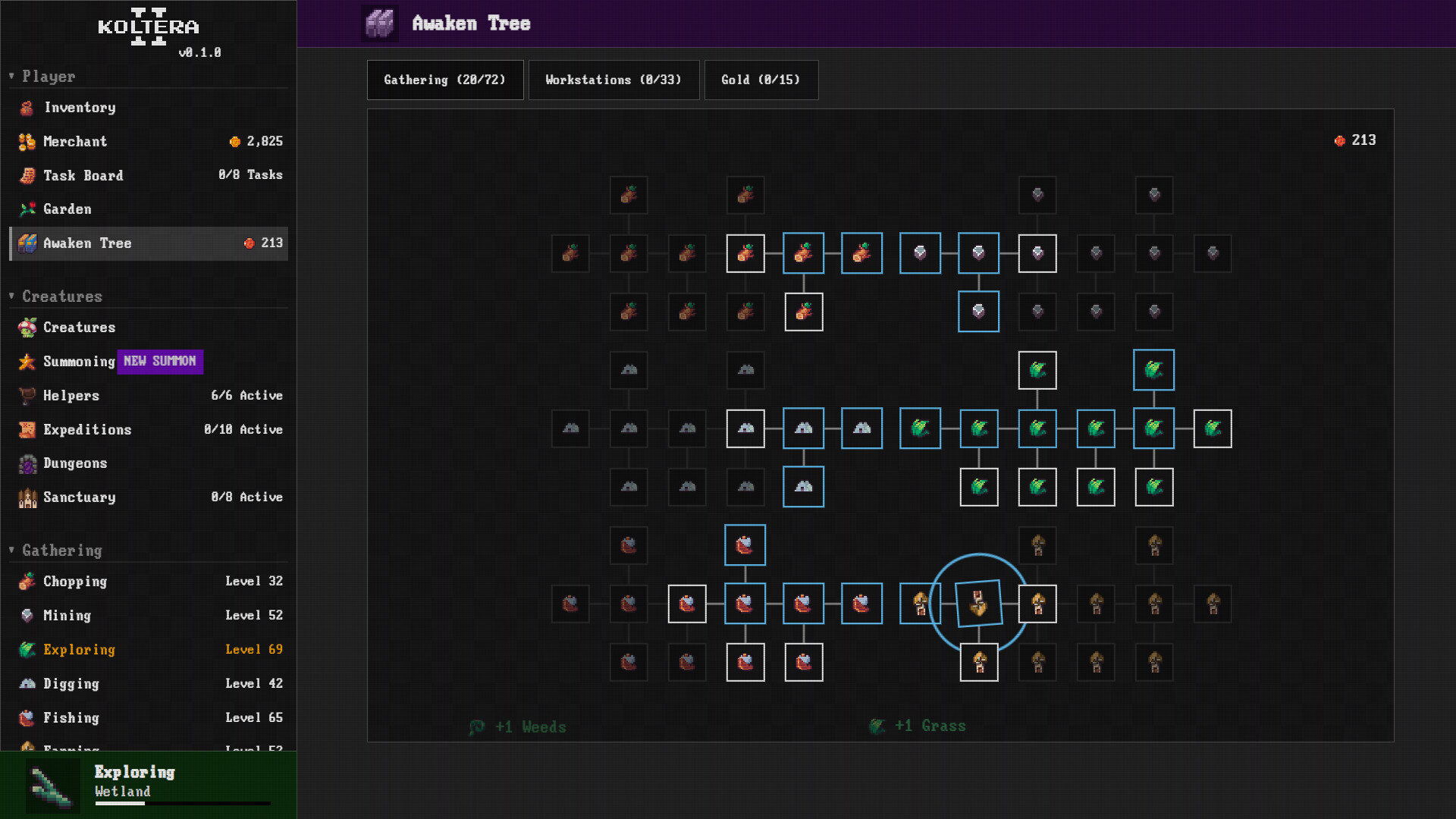The height and width of the screenshot is (819, 1456).
Task: Open the Garden screen
Action: pyautogui.click(x=67, y=209)
